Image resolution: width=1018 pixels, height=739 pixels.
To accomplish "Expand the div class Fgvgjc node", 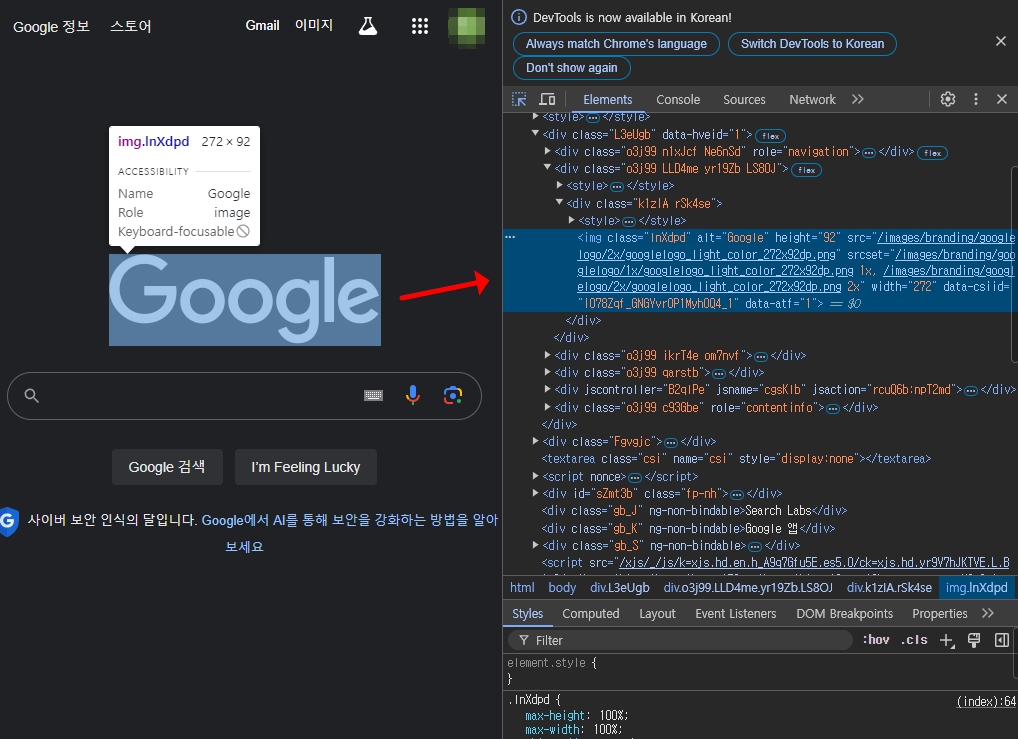I will [535, 441].
